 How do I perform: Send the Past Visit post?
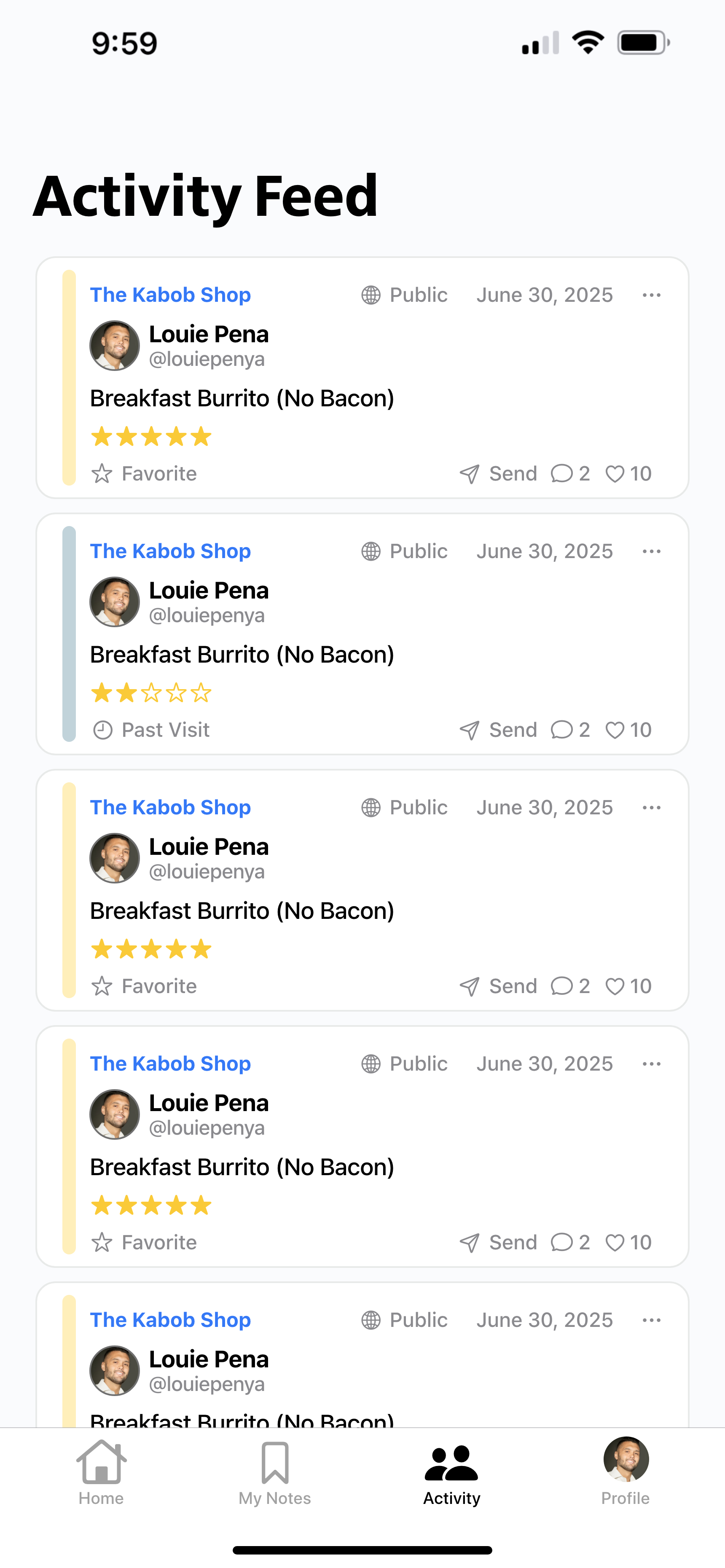pos(498,730)
